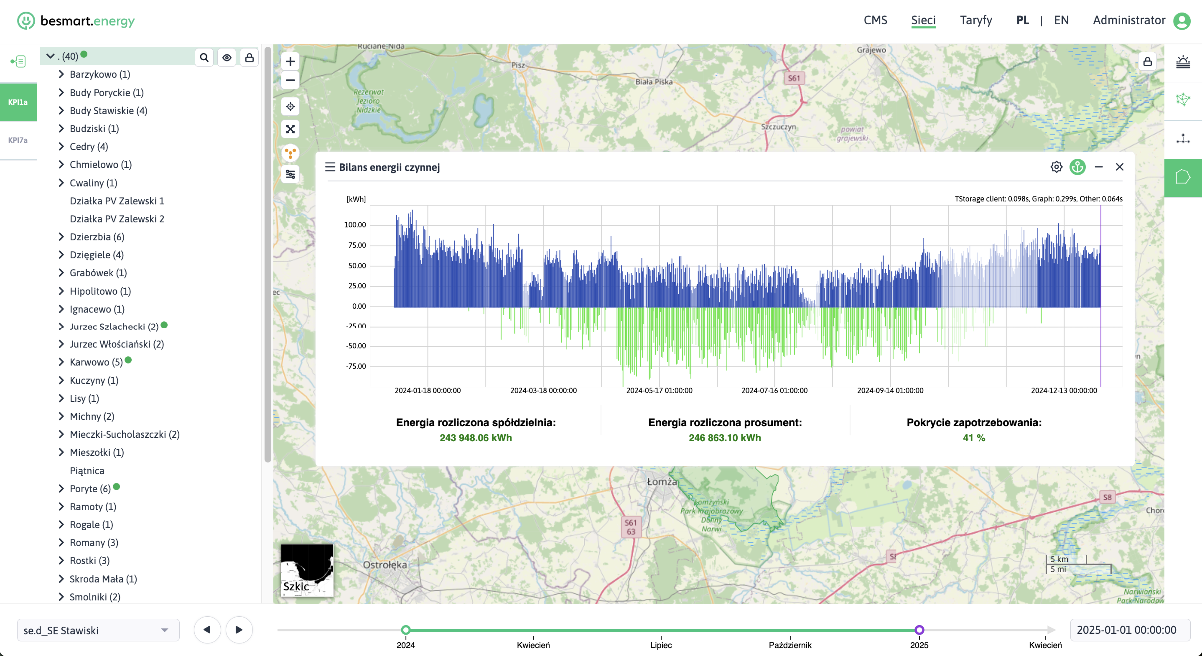Open the CMS menu
Image resolution: width=1202 pixels, height=656 pixels.
pos(875,20)
